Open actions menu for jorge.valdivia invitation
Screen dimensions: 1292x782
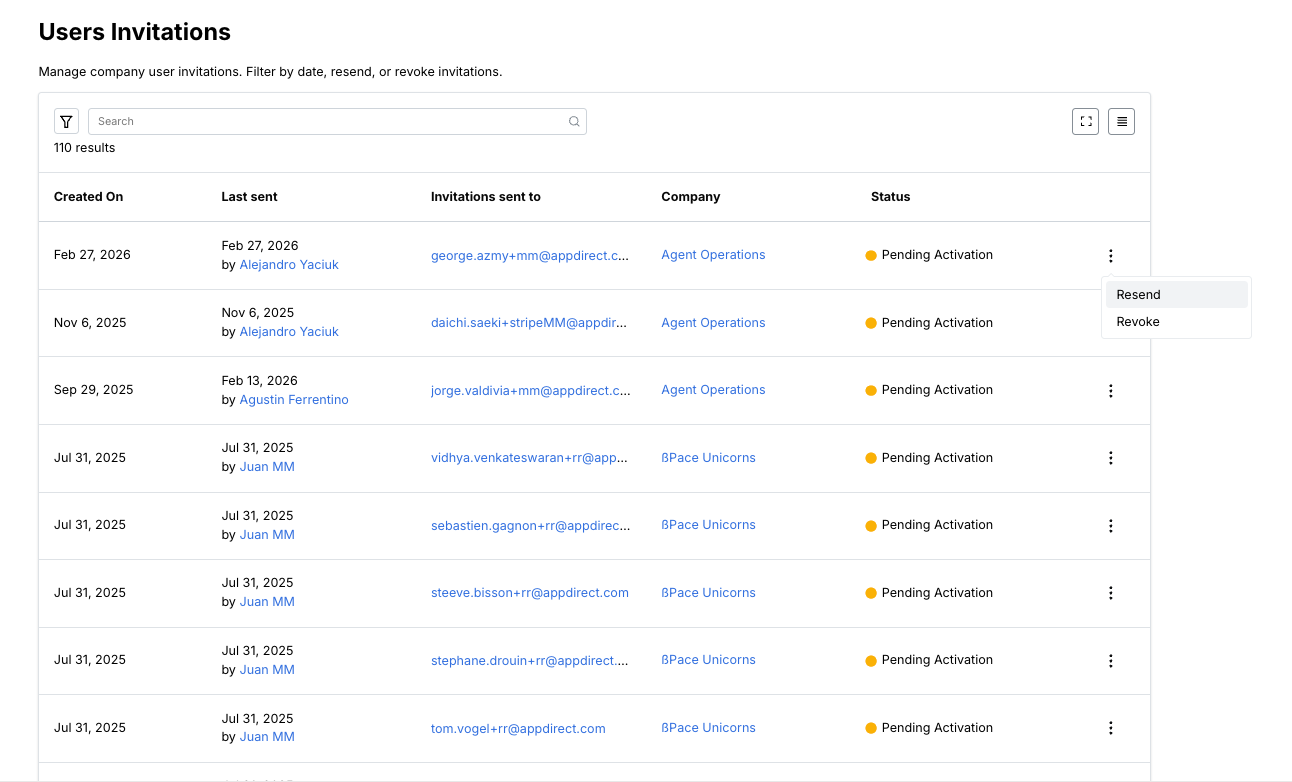coord(1110,391)
